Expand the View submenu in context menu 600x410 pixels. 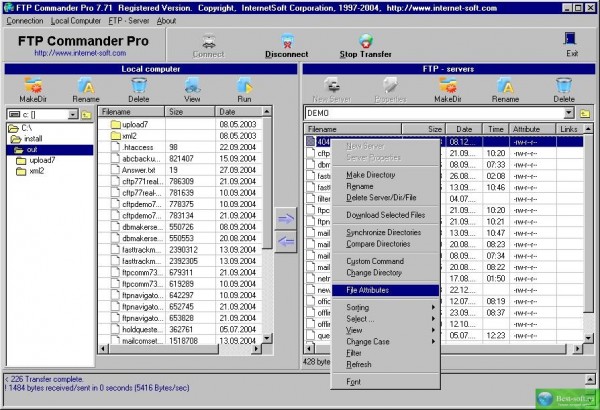pos(385,330)
